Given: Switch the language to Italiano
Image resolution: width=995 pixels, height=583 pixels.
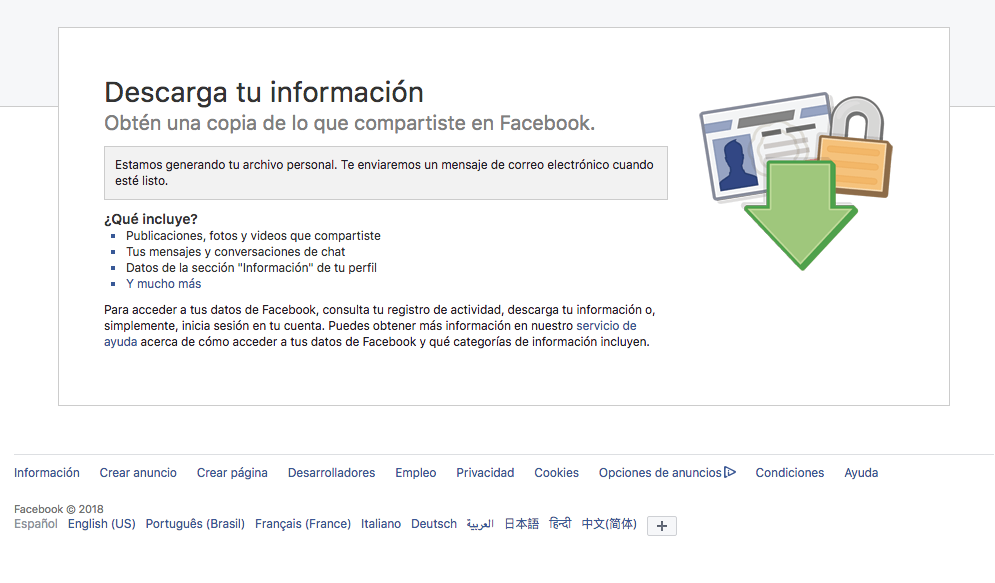Looking at the screenshot, I should (x=381, y=523).
